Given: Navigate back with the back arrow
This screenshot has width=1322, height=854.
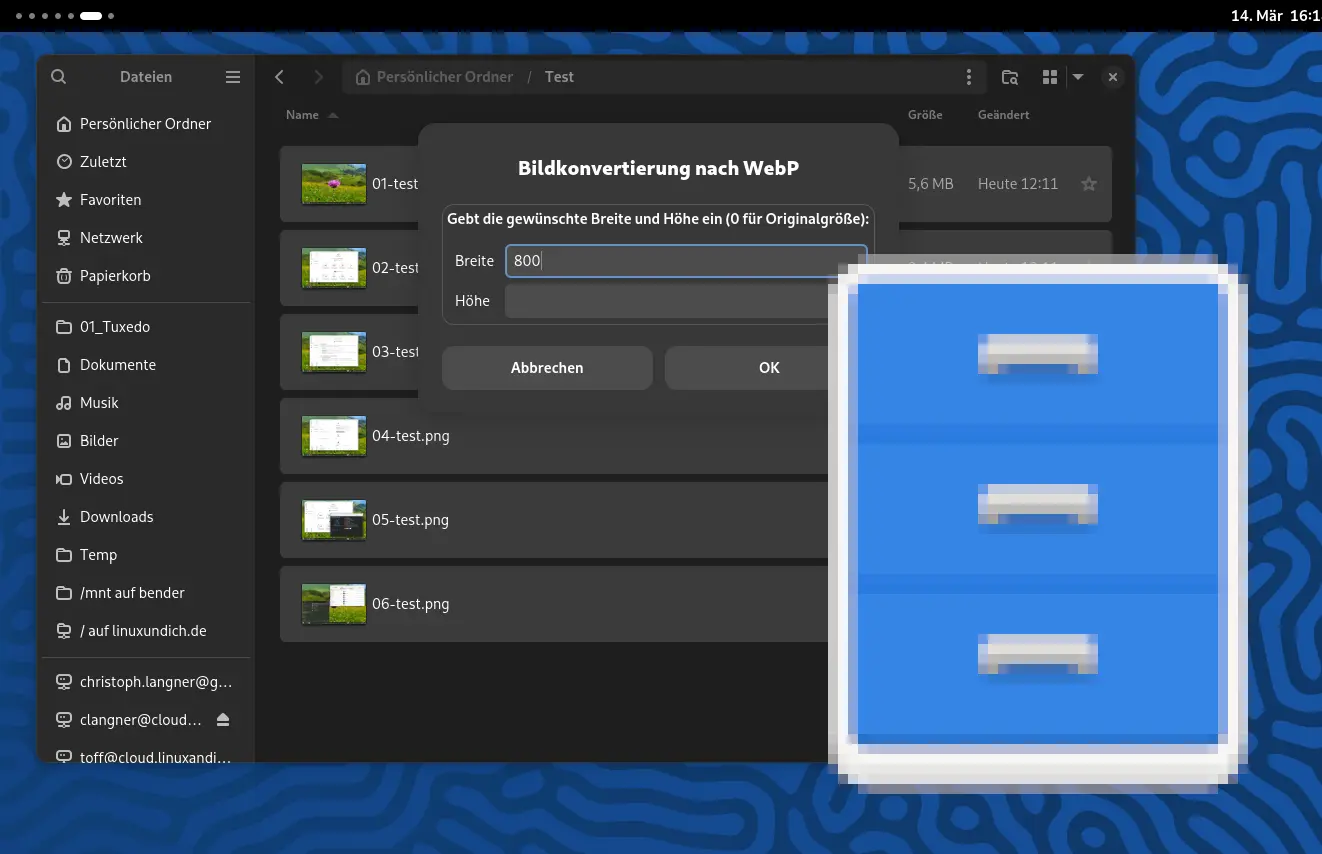Looking at the screenshot, I should coord(279,76).
